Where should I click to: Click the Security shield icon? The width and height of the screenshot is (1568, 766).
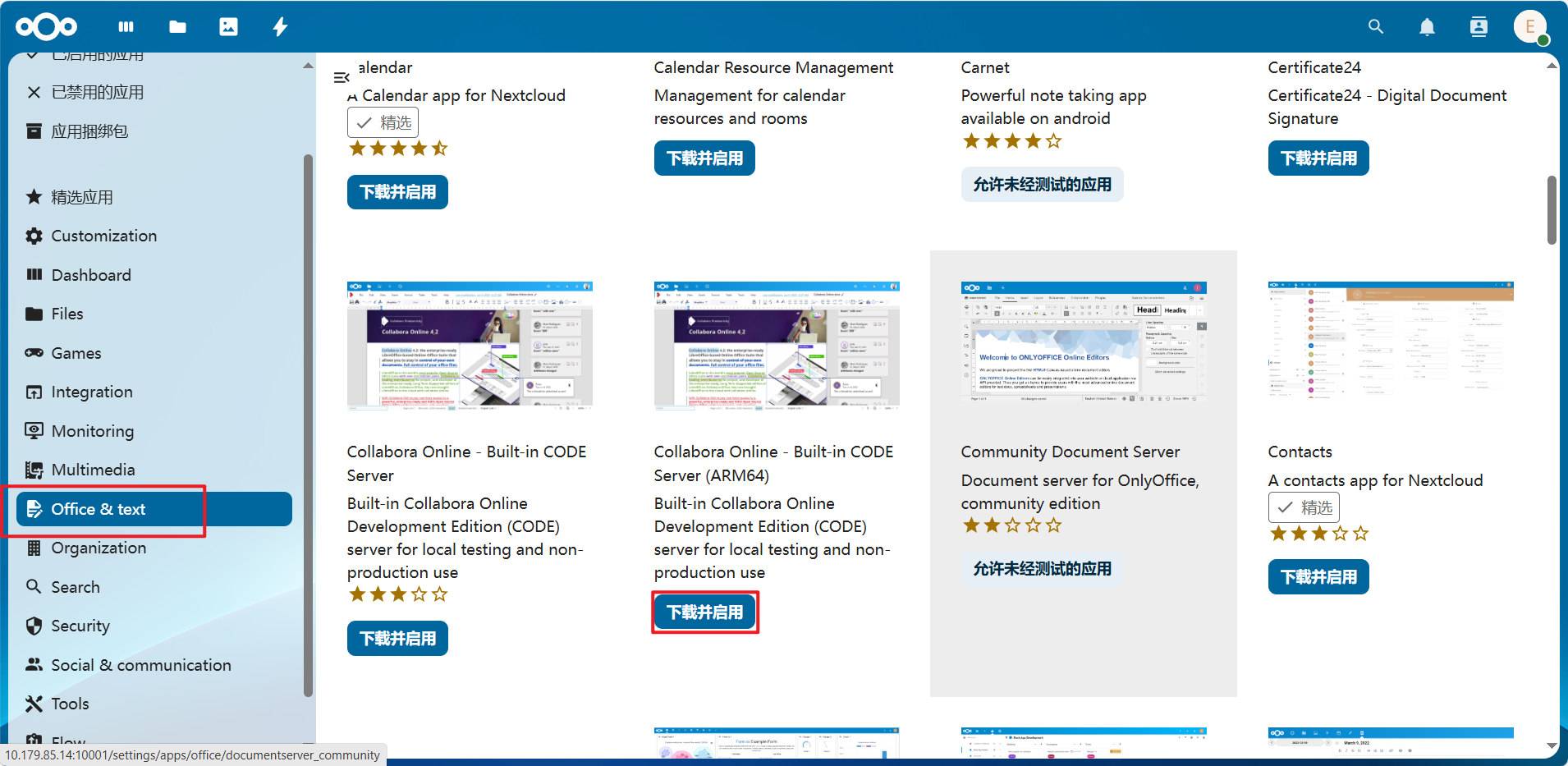coord(34,626)
